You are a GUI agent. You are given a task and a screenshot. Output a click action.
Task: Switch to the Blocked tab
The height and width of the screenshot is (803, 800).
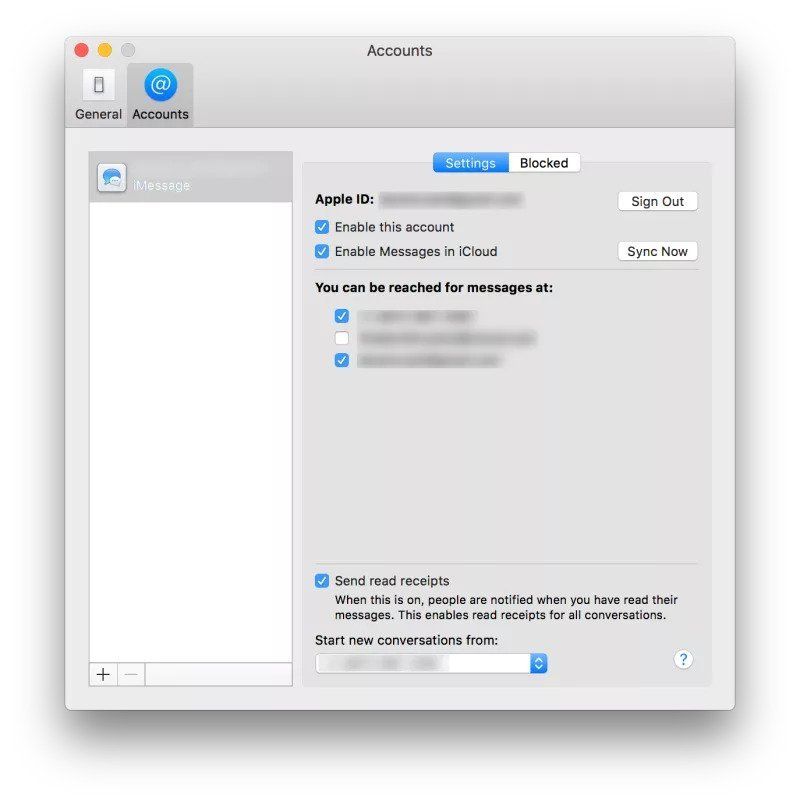coord(544,162)
